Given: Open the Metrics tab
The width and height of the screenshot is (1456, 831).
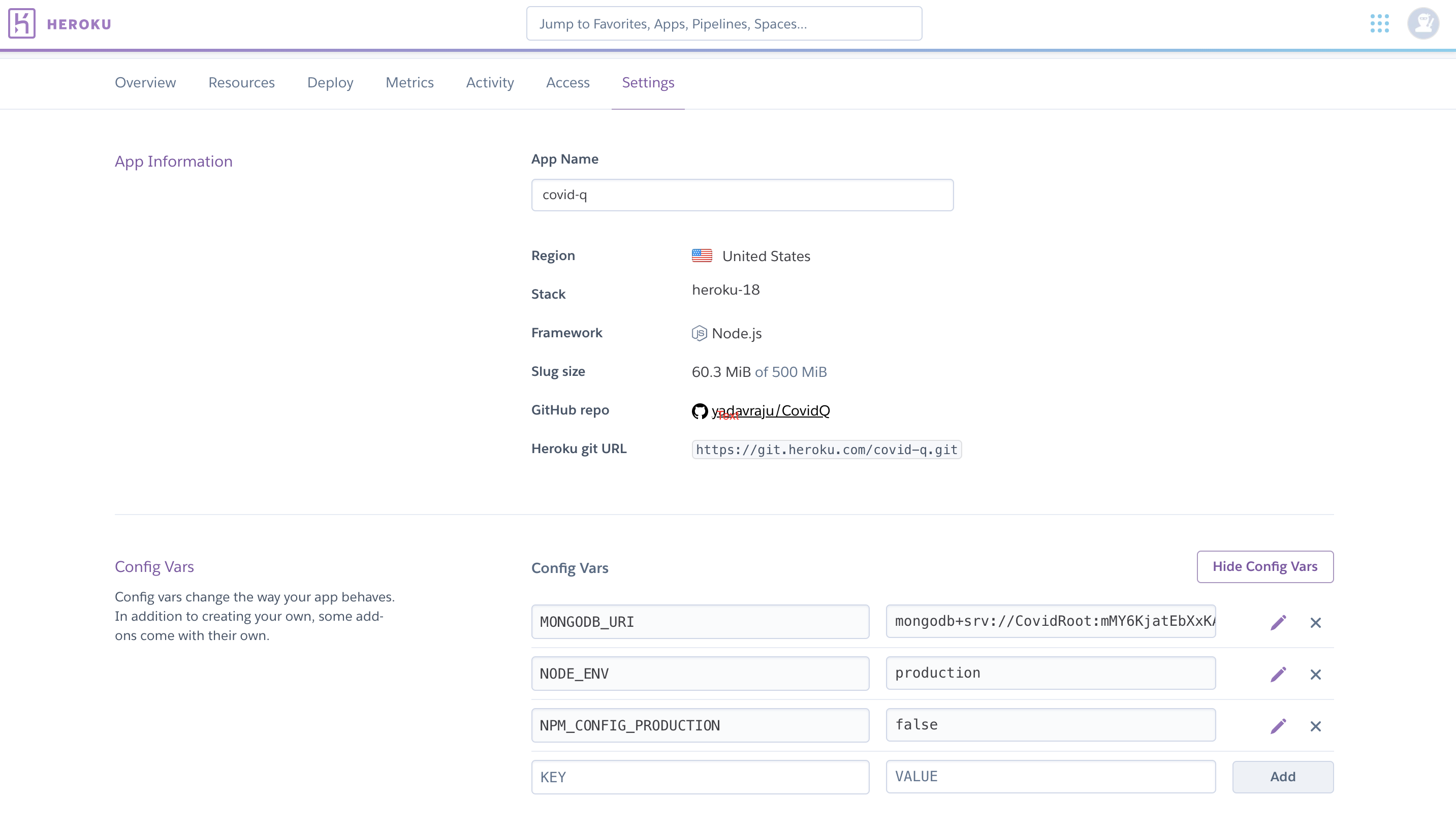Looking at the screenshot, I should 410,83.
